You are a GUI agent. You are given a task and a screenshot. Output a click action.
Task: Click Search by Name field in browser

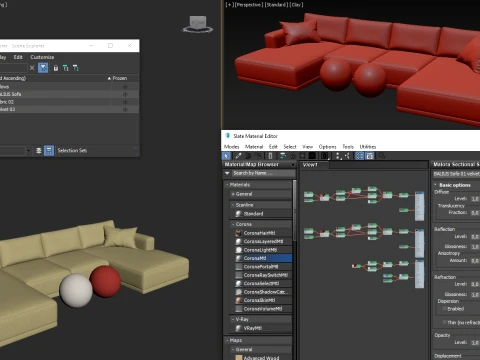[x=263, y=173]
